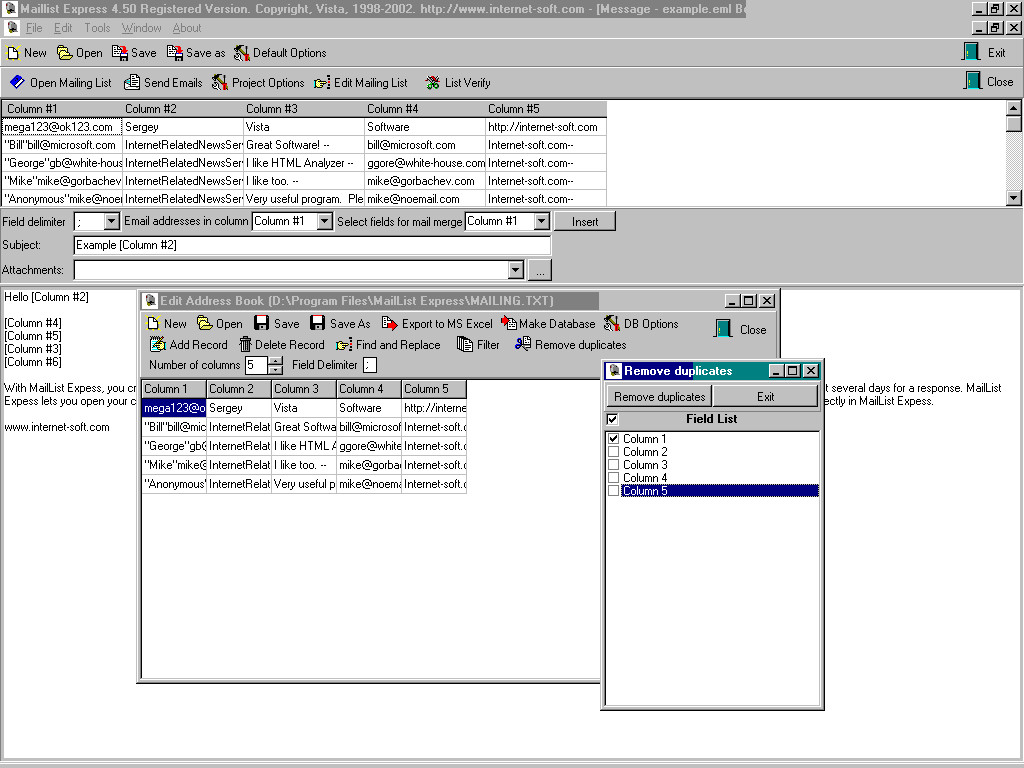The image size is (1024, 768).
Task: Click the Add Record icon
Action: pos(157,344)
